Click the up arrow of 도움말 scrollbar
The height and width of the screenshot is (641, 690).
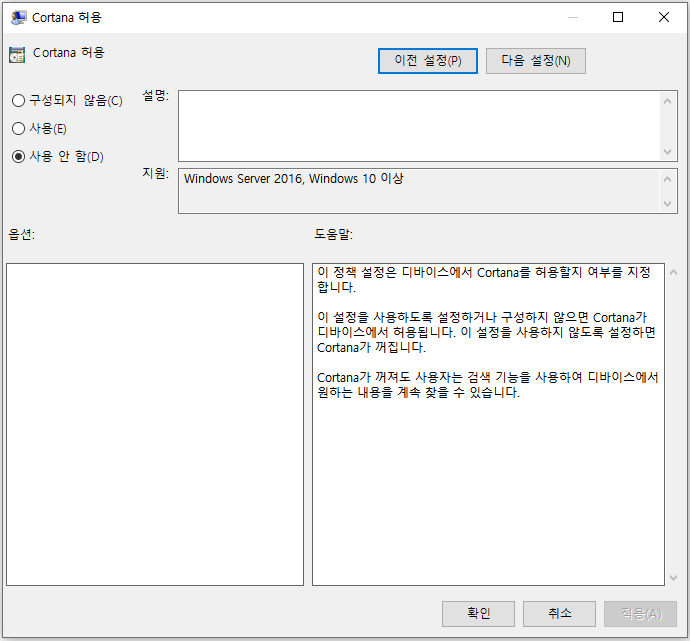pyautogui.click(x=673, y=272)
